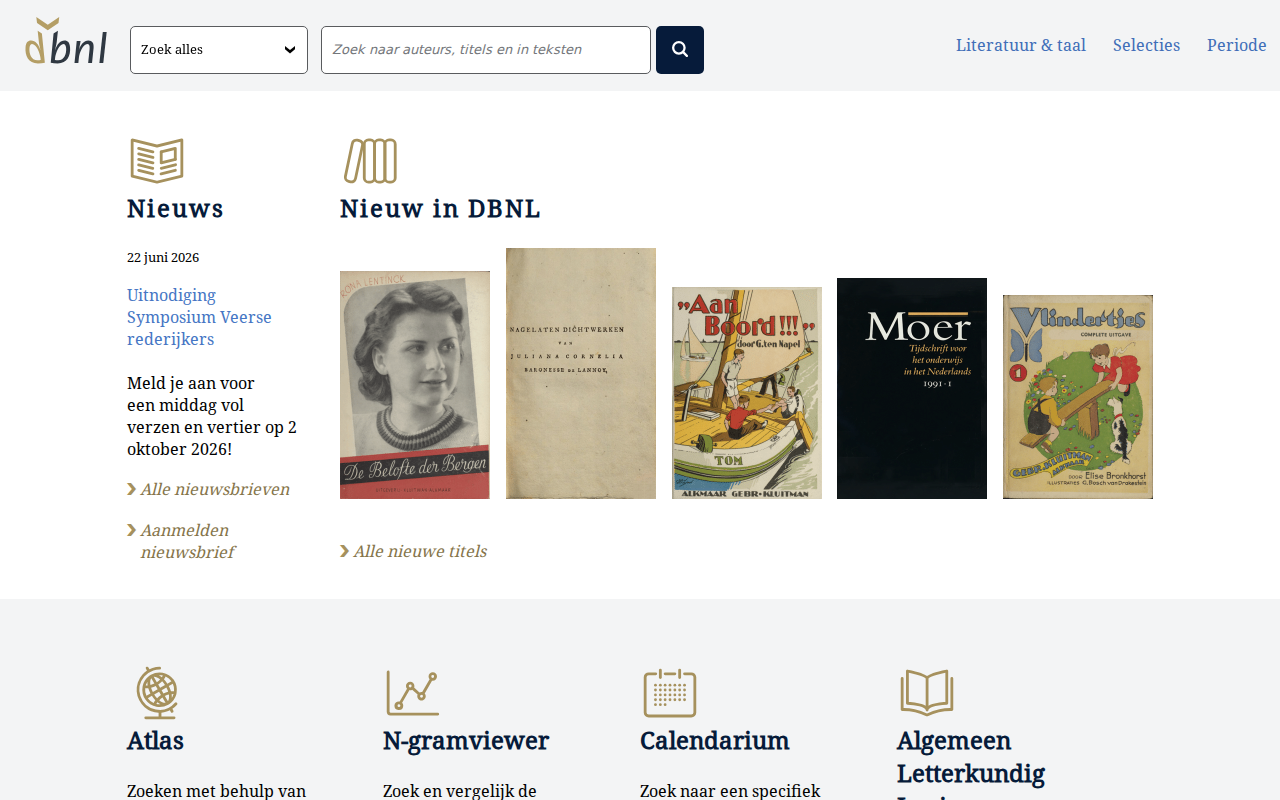
Task: Click the calendar icon above Calendarium
Action: (x=670, y=692)
